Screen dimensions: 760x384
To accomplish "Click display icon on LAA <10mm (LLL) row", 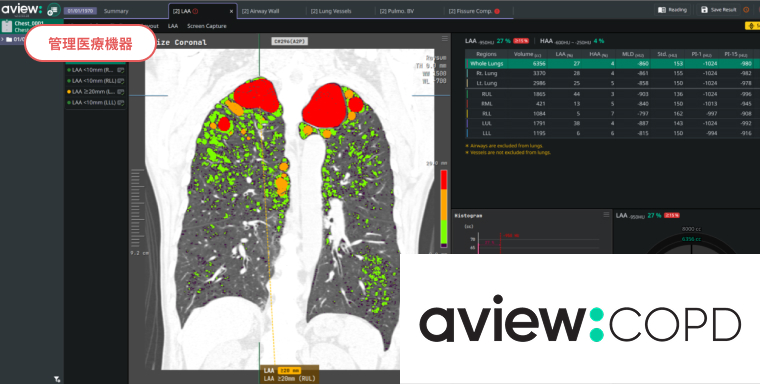I will [121, 103].
